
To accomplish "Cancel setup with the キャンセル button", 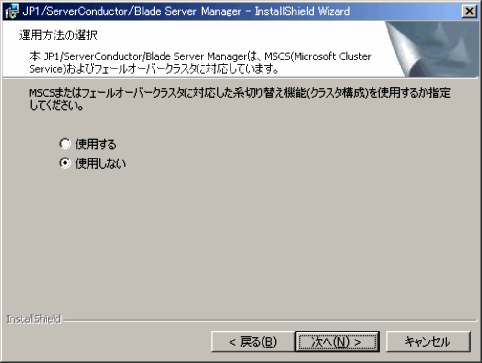I will click(428, 342).
